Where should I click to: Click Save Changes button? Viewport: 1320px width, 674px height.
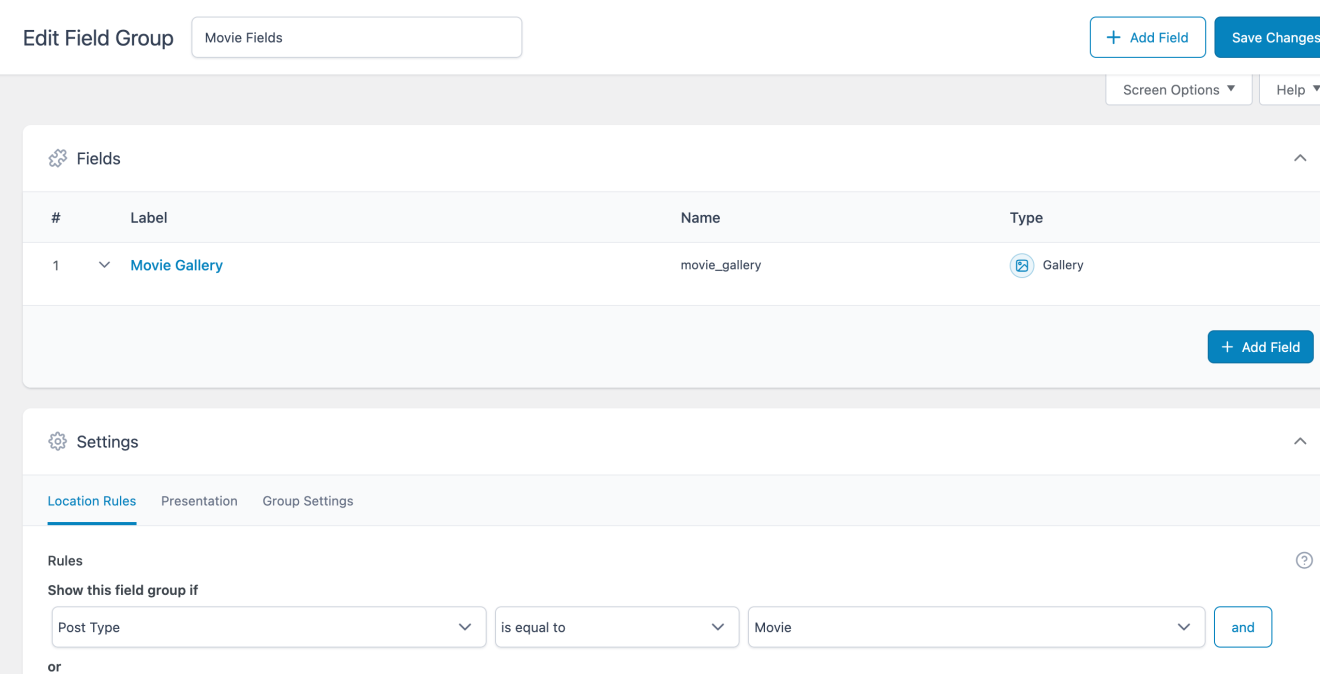[1270, 38]
